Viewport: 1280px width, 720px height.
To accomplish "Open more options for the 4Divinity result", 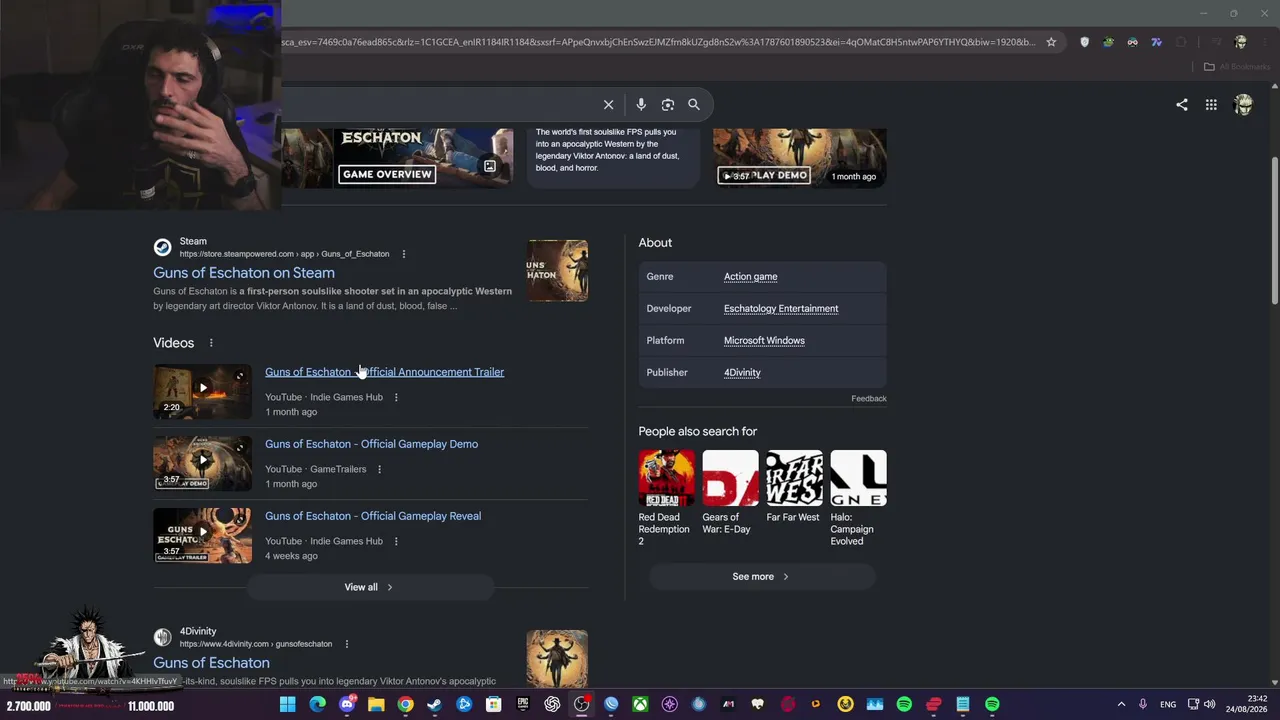I will pos(346,644).
